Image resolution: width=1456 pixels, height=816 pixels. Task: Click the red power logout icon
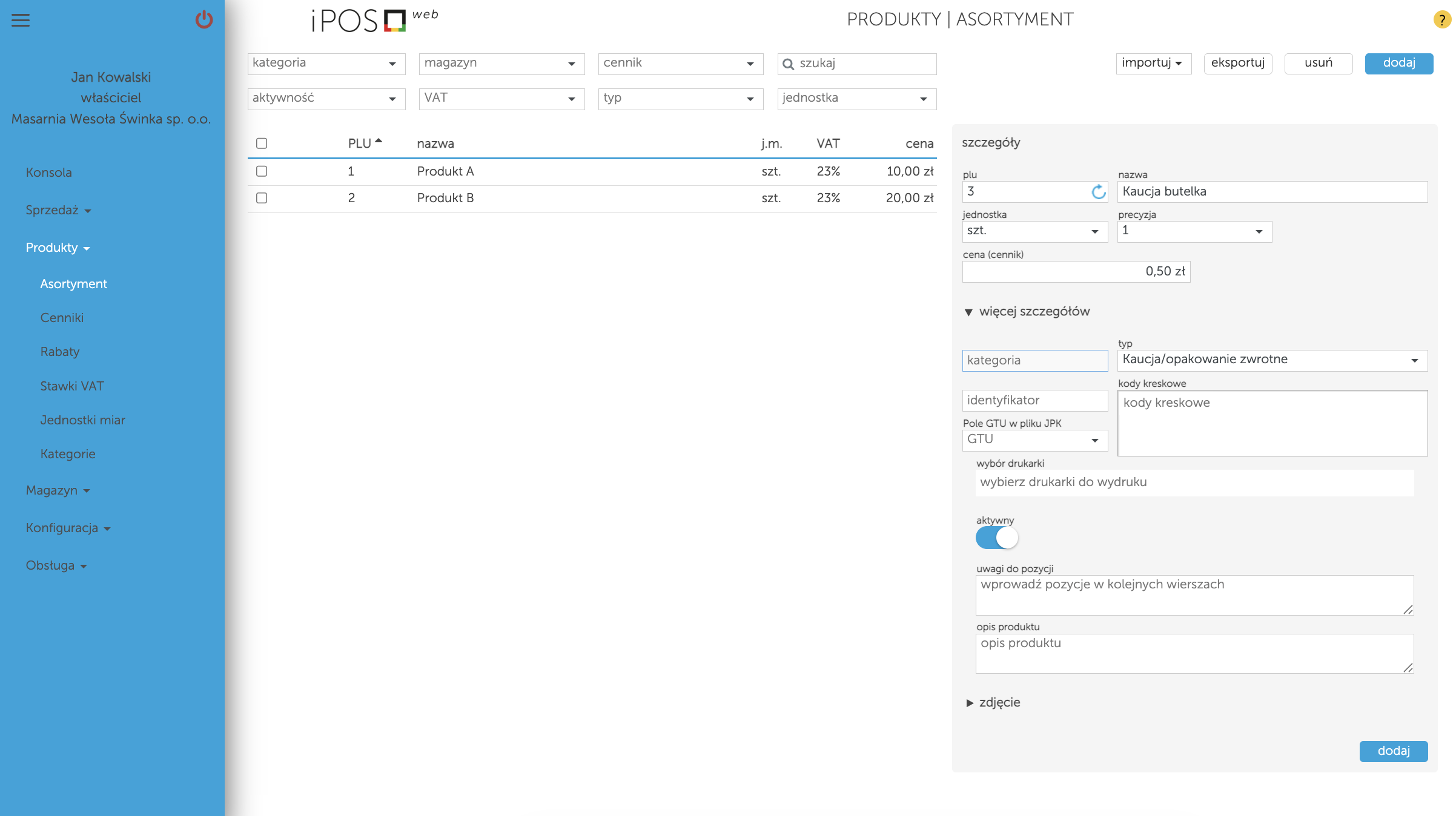[x=204, y=20]
